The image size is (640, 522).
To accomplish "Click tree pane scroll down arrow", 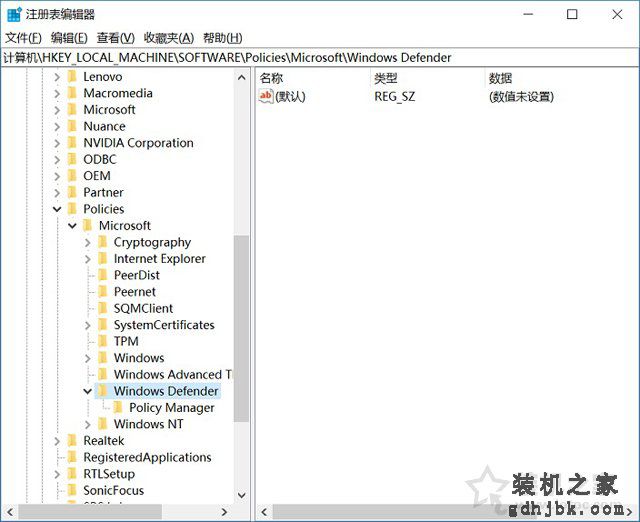I will tap(242, 495).
